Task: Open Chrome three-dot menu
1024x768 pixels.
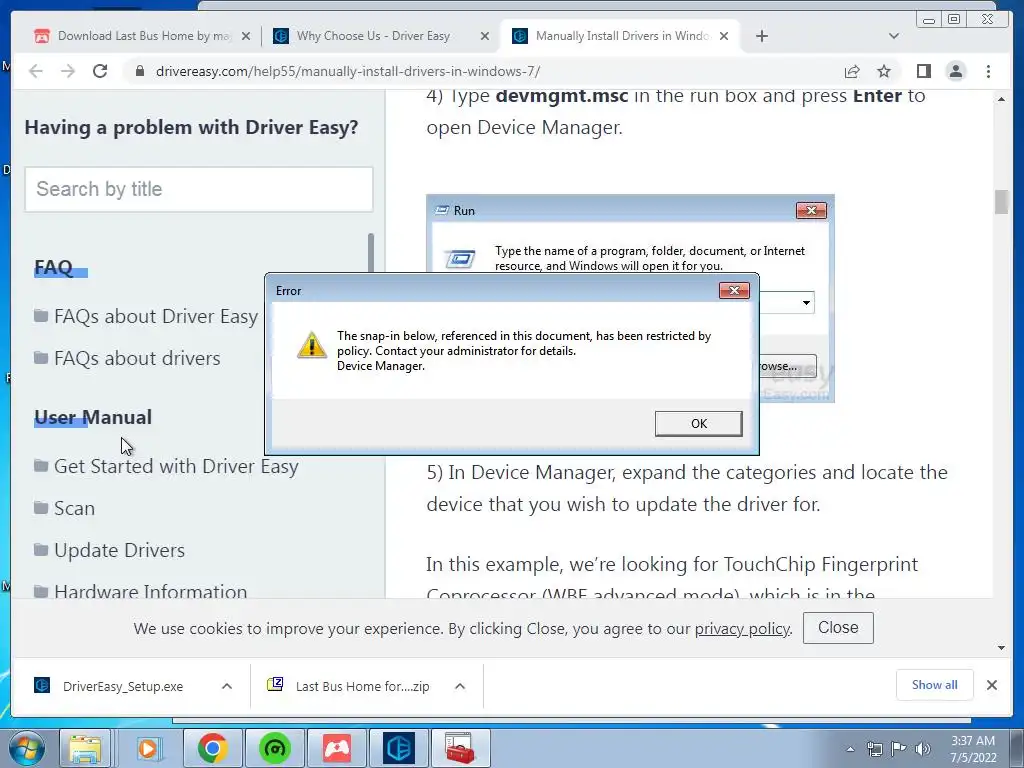Action: pos(988,71)
